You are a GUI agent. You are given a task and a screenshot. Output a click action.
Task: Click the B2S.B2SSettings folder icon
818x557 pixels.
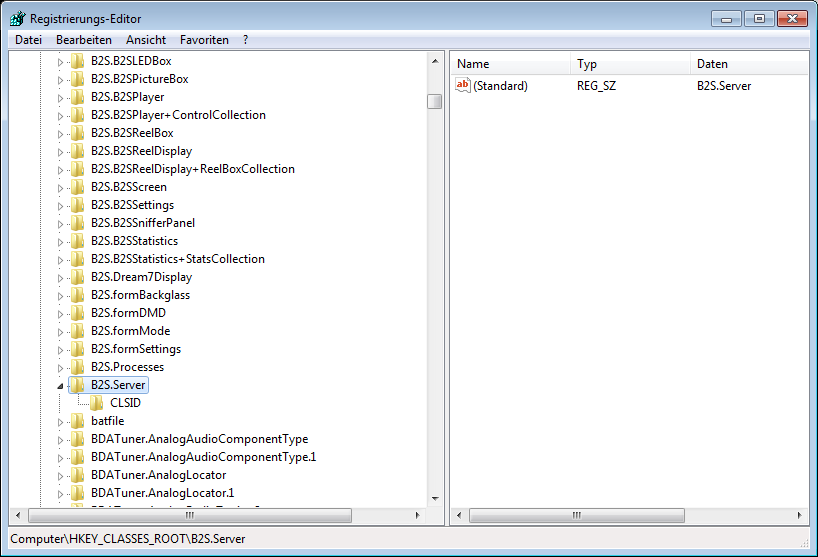pyautogui.click(x=77, y=205)
